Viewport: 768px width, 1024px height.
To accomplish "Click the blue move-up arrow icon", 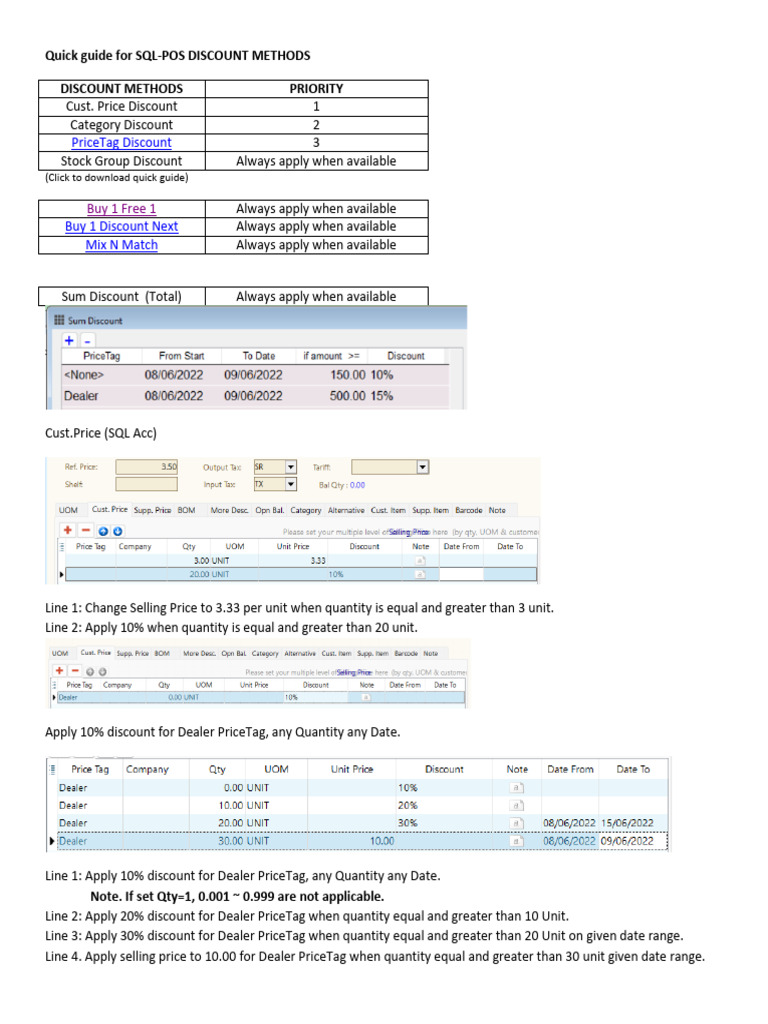I will (104, 531).
